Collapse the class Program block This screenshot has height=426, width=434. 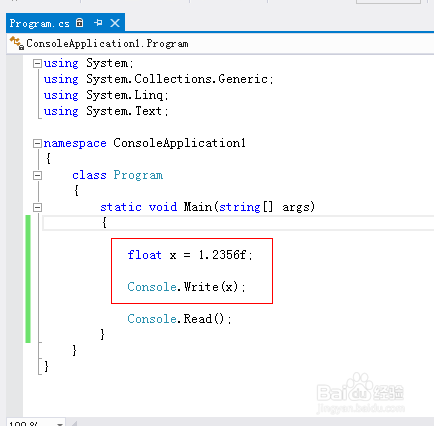coord(37,175)
